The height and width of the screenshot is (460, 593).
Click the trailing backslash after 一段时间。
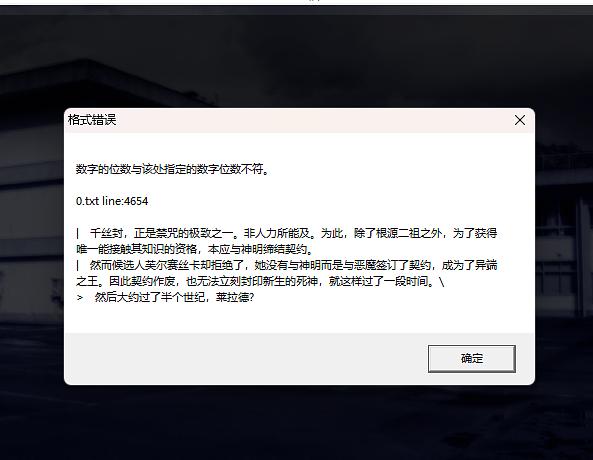(x=442, y=281)
